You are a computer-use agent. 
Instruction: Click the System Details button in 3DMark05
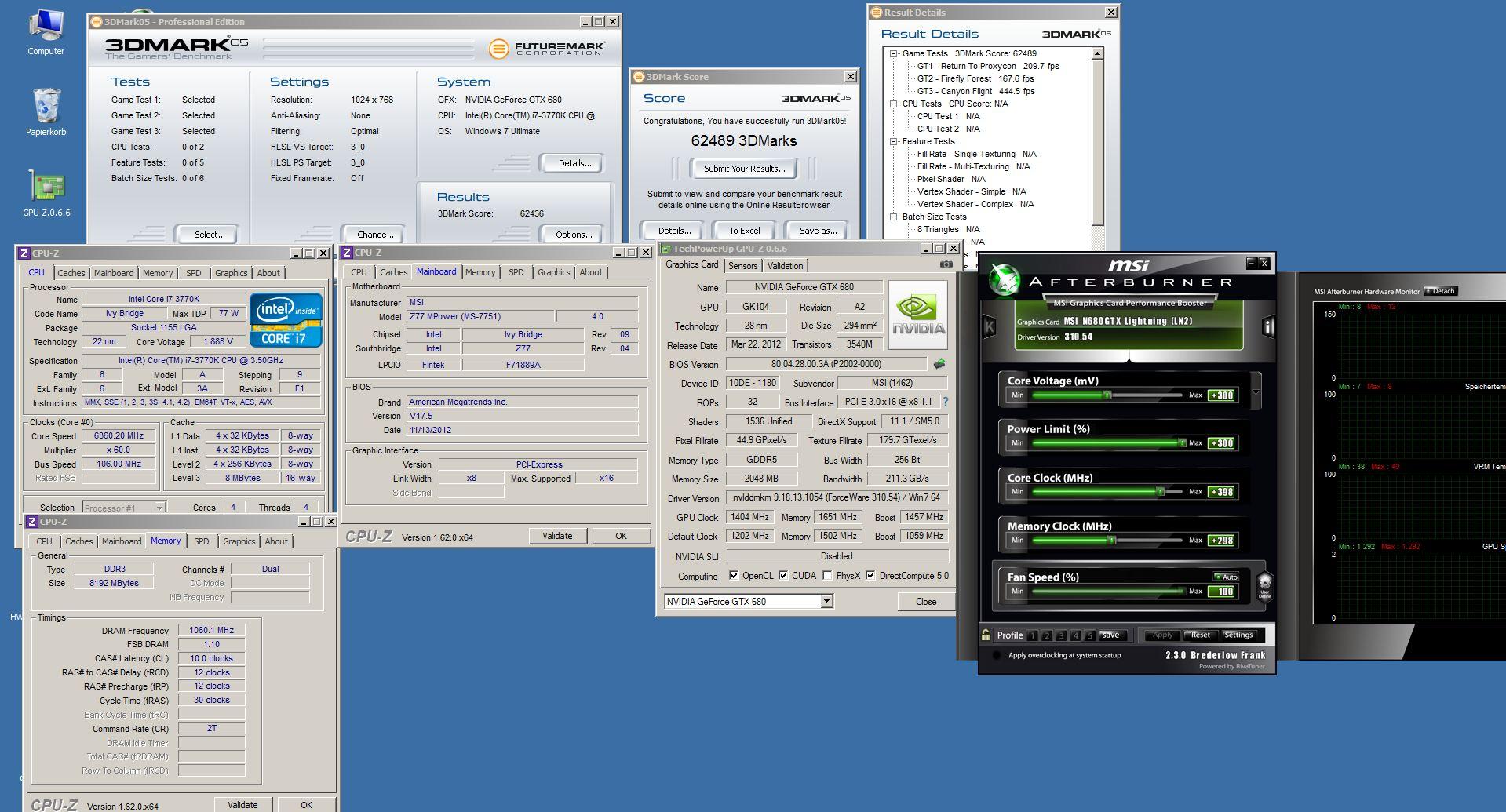tap(574, 163)
